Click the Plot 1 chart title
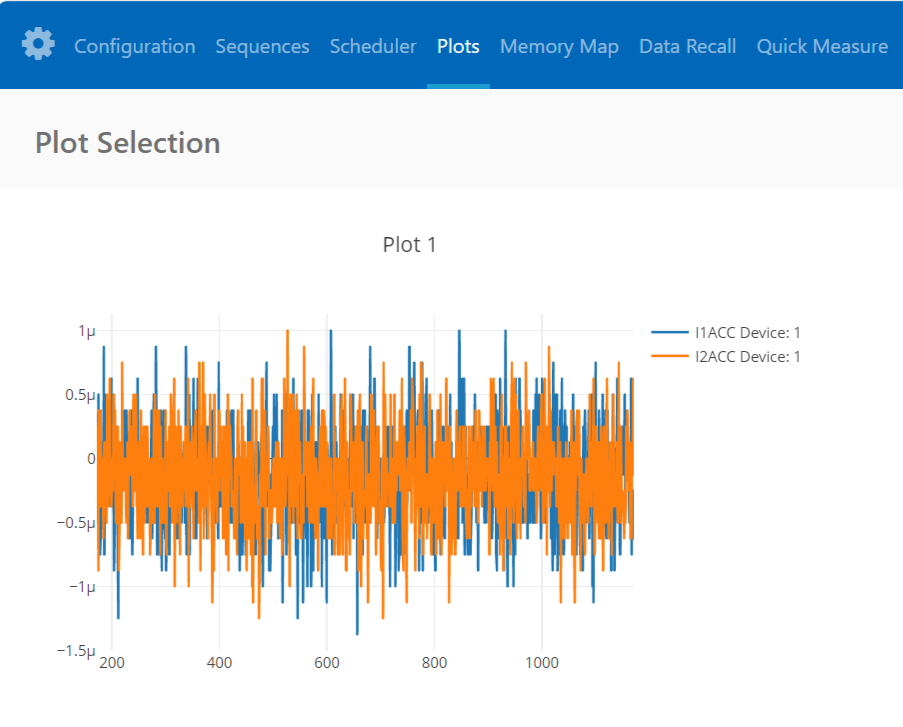The height and width of the screenshot is (727, 903). click(x=410, y=244)
